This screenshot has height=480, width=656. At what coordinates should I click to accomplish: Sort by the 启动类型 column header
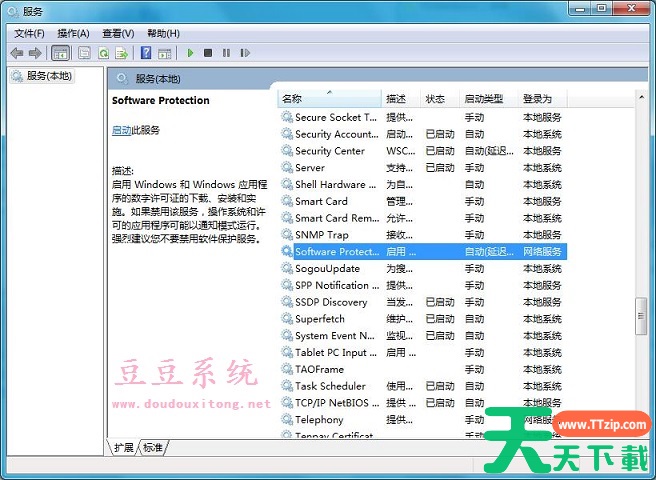(489, 99)
